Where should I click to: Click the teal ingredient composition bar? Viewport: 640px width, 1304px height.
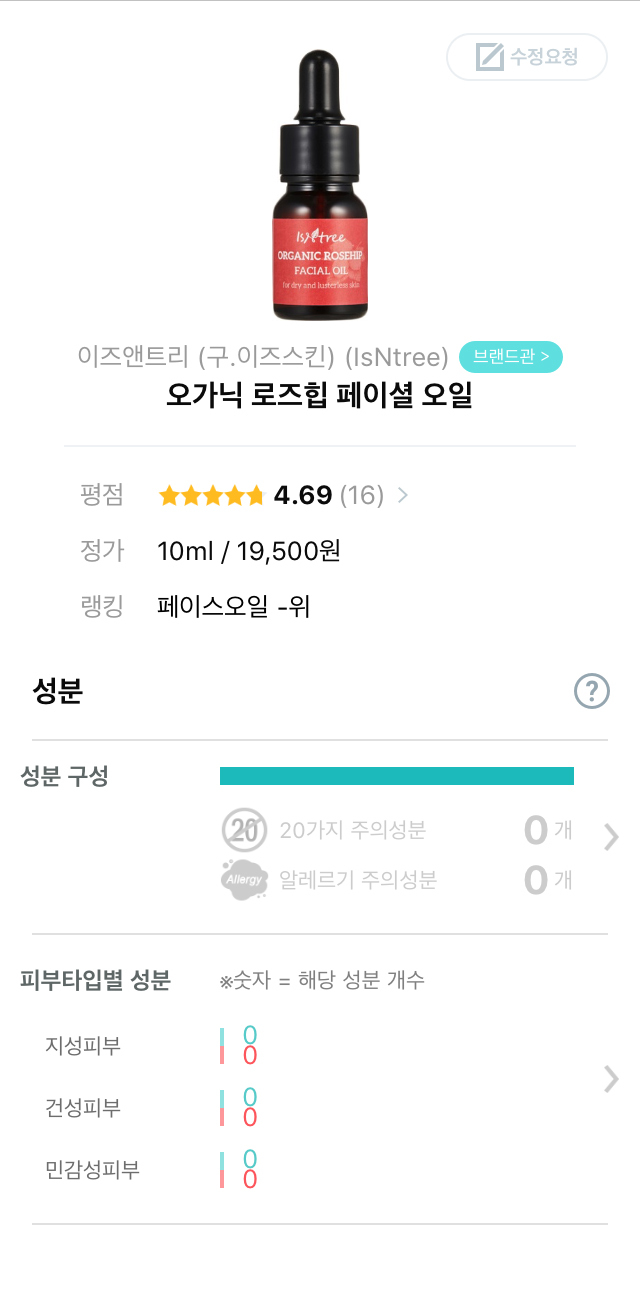click(396, 776)
